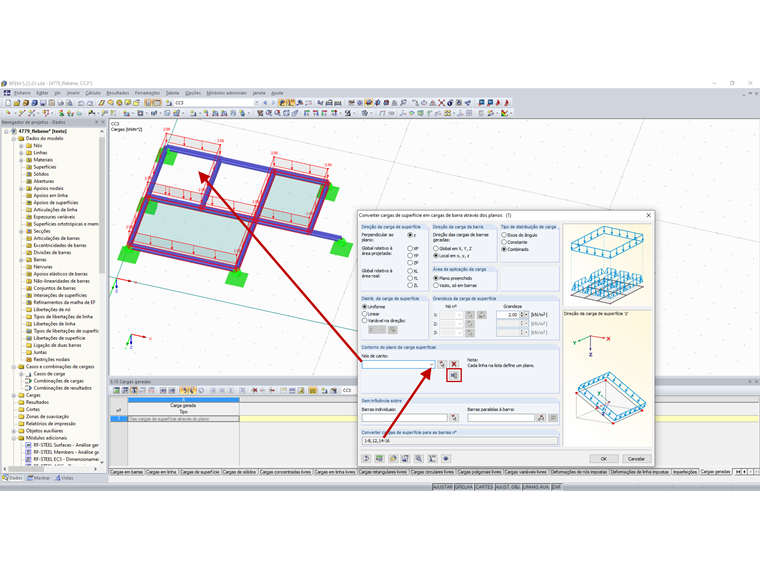Click the eye view icon in dialog footer
The image size is (760, 570).
pos(446,459)
